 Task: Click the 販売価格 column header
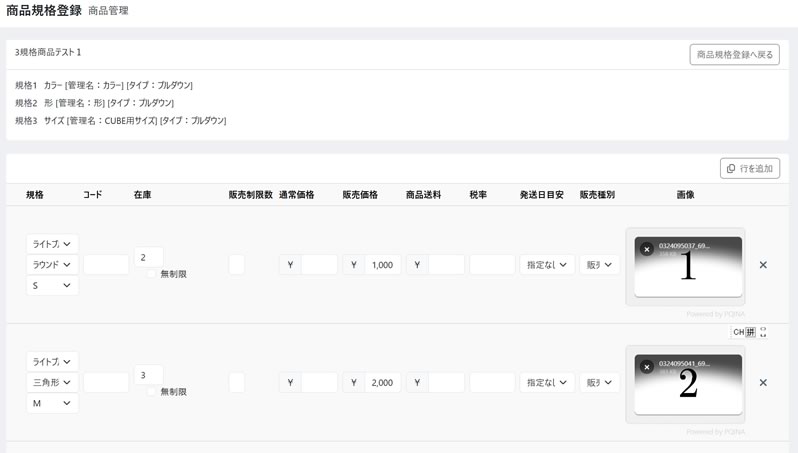pyautogui.click(x=360, y=194)
